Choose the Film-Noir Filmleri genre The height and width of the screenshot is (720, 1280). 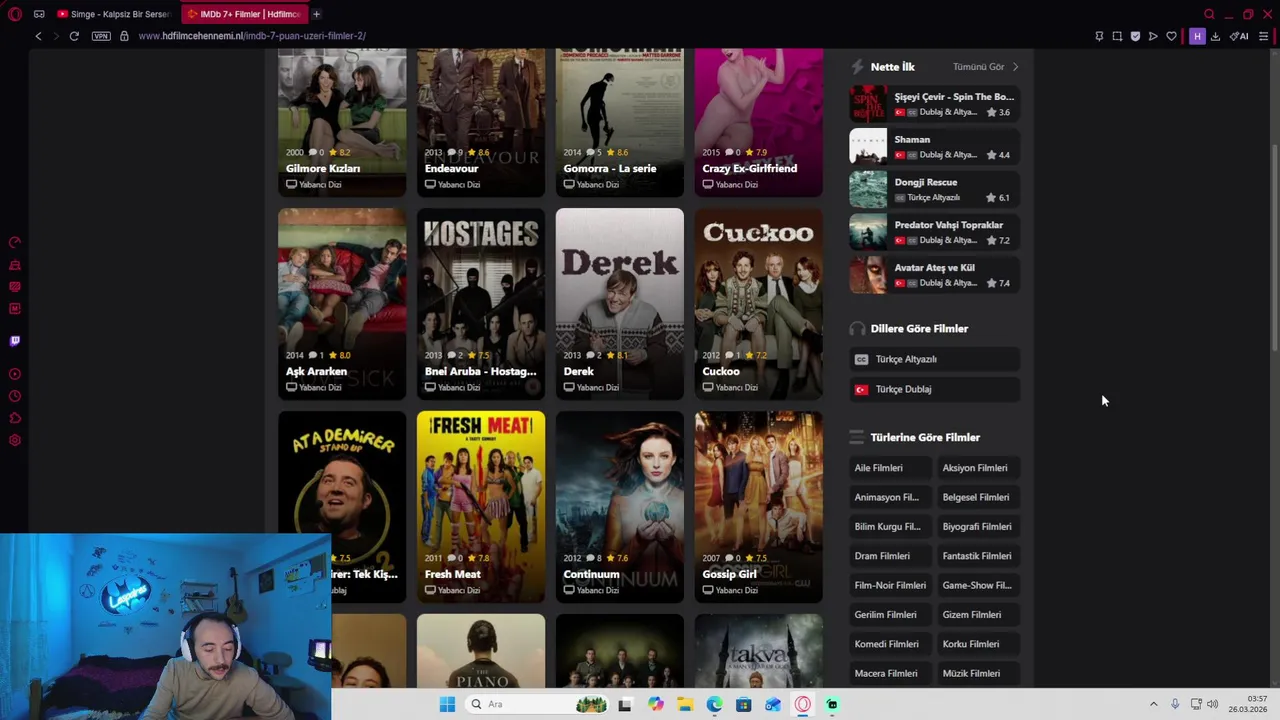coord(889,585)
